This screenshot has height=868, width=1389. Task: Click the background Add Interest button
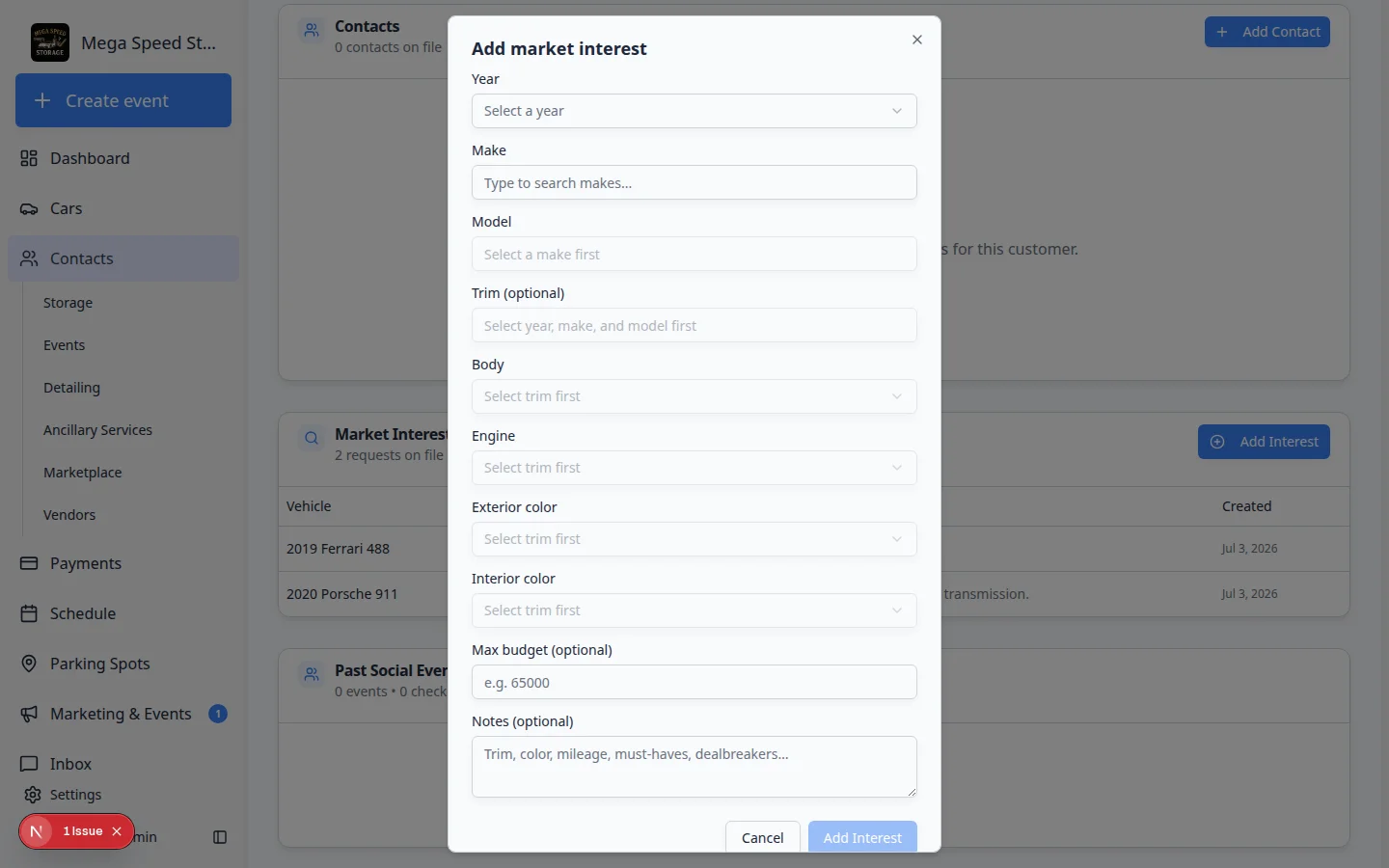click(1264, 442)
